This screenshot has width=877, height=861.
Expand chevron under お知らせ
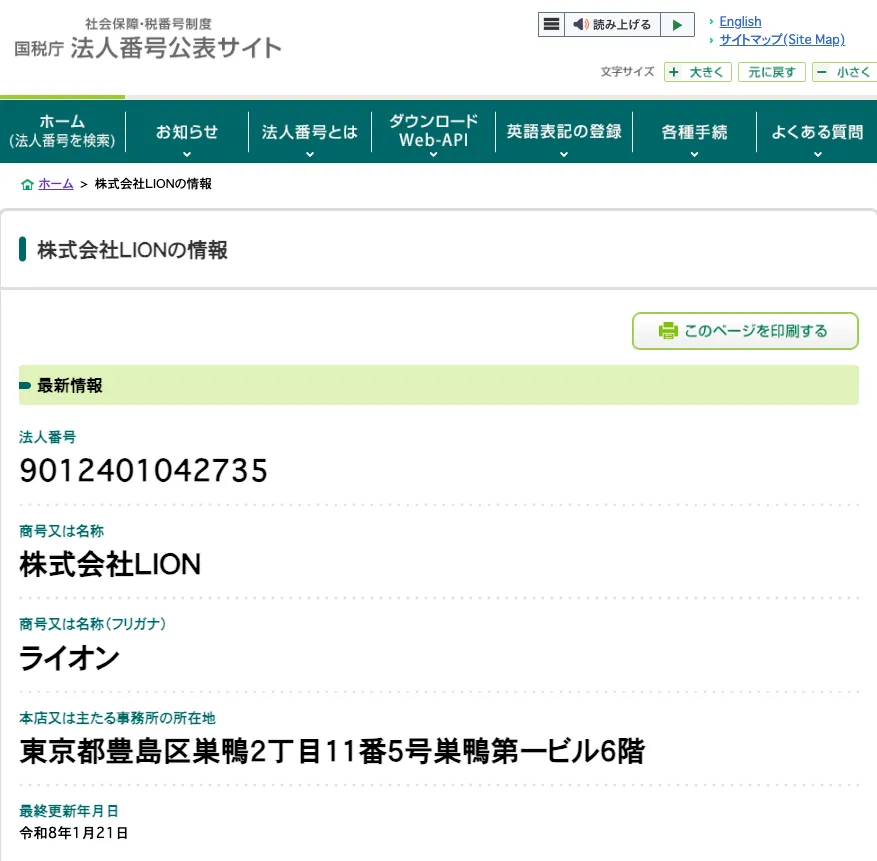pyautogui.click(x=187, y=154)
